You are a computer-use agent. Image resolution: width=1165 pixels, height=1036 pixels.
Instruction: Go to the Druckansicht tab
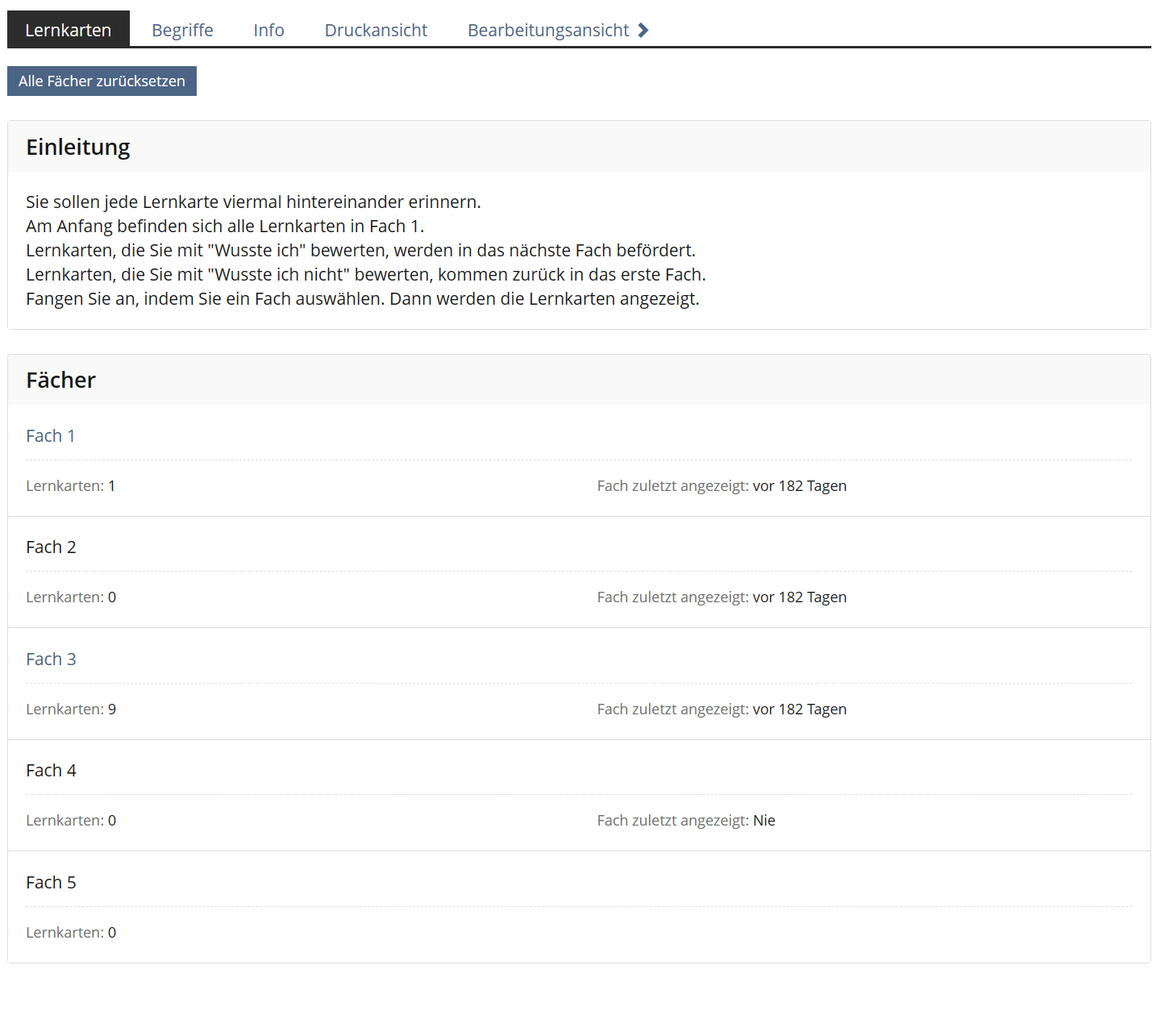[x=376, y=30]
